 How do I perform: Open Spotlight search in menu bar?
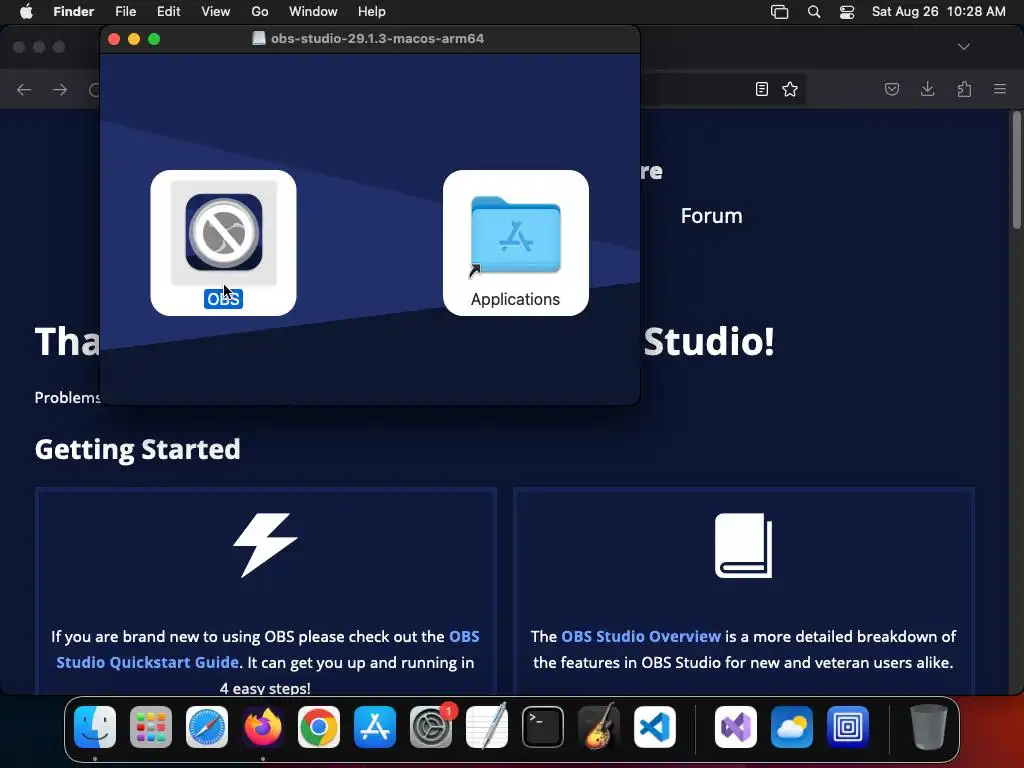(814, 12)
